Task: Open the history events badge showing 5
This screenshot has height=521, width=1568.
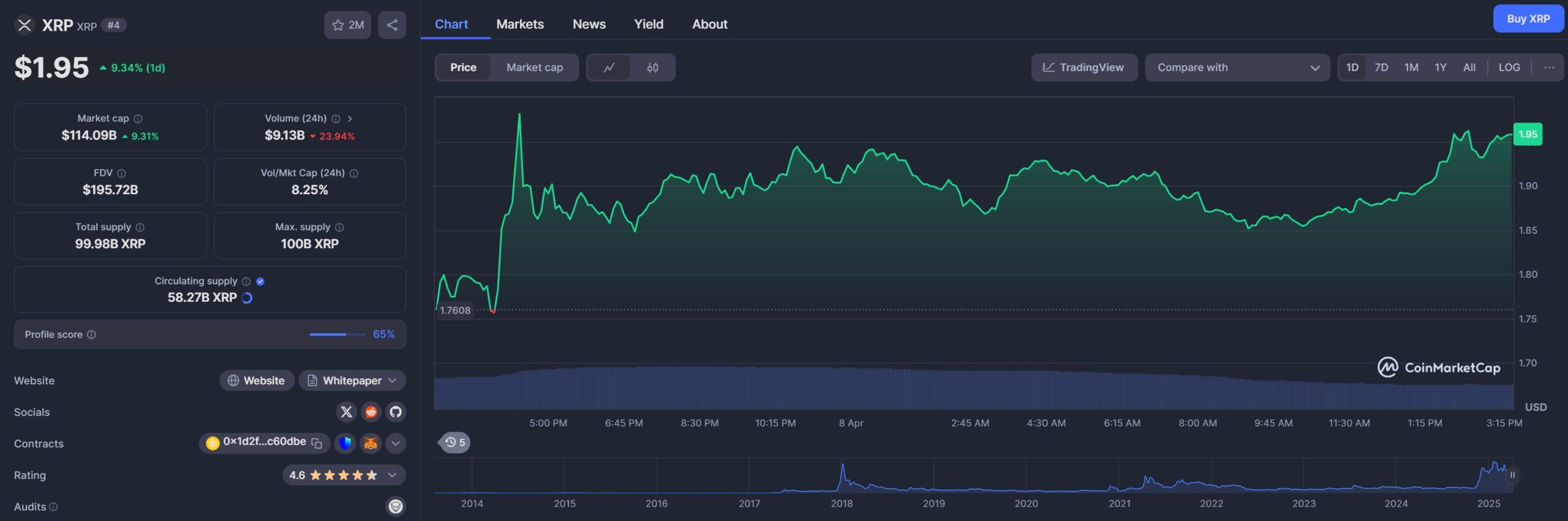Action: (x=454, y=443)
